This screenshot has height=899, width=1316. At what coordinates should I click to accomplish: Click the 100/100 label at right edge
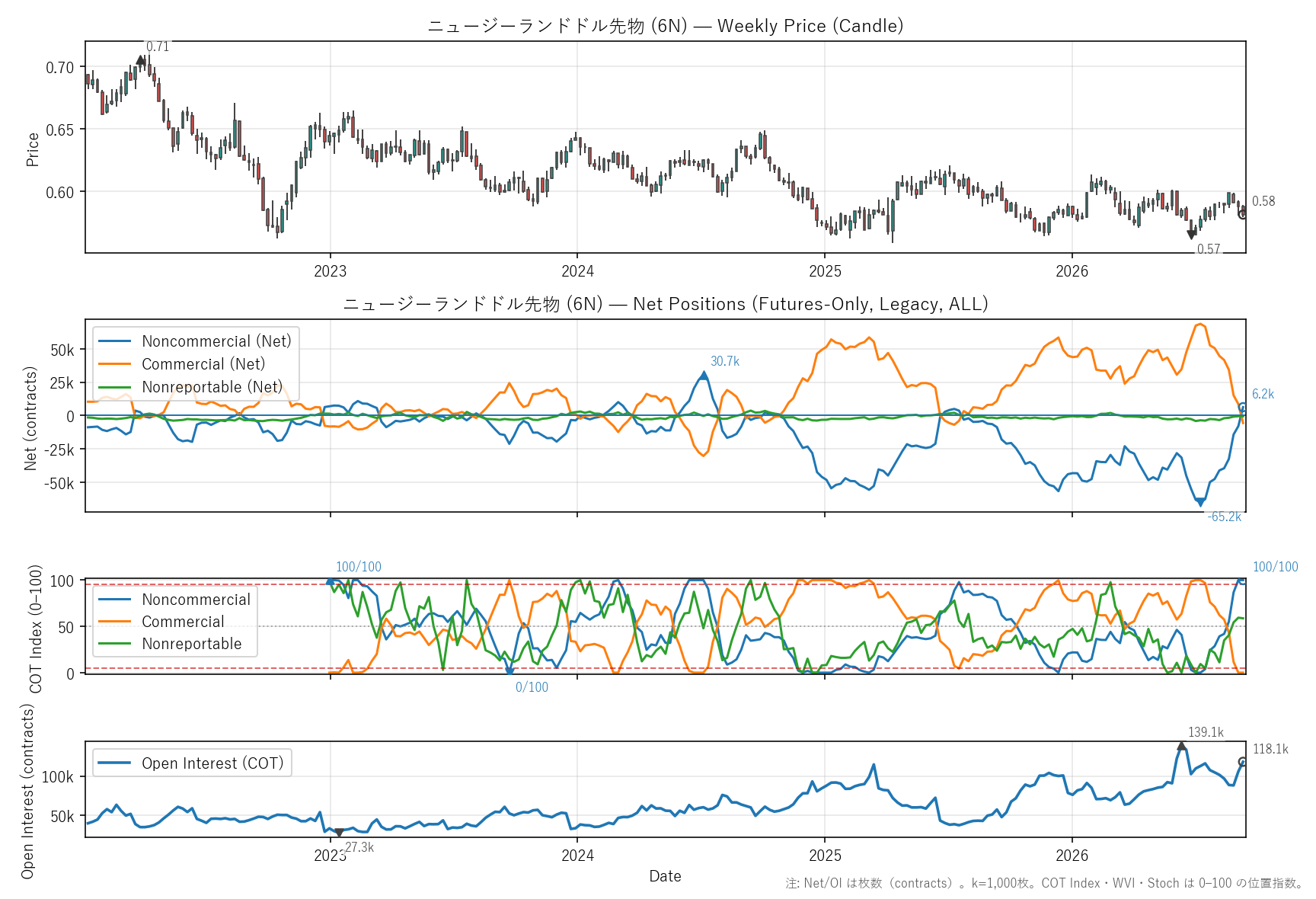[1276, 567]
